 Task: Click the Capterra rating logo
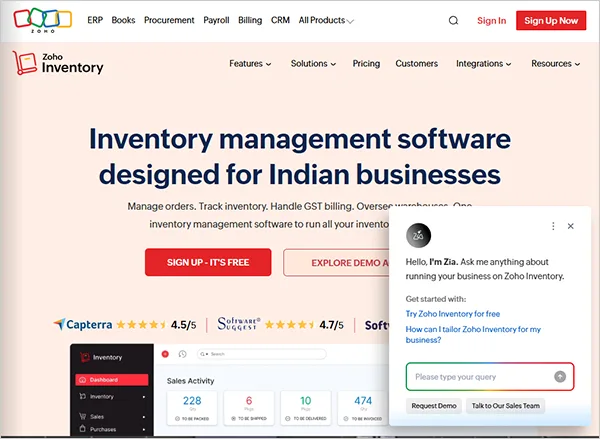(x=83, y=325)
